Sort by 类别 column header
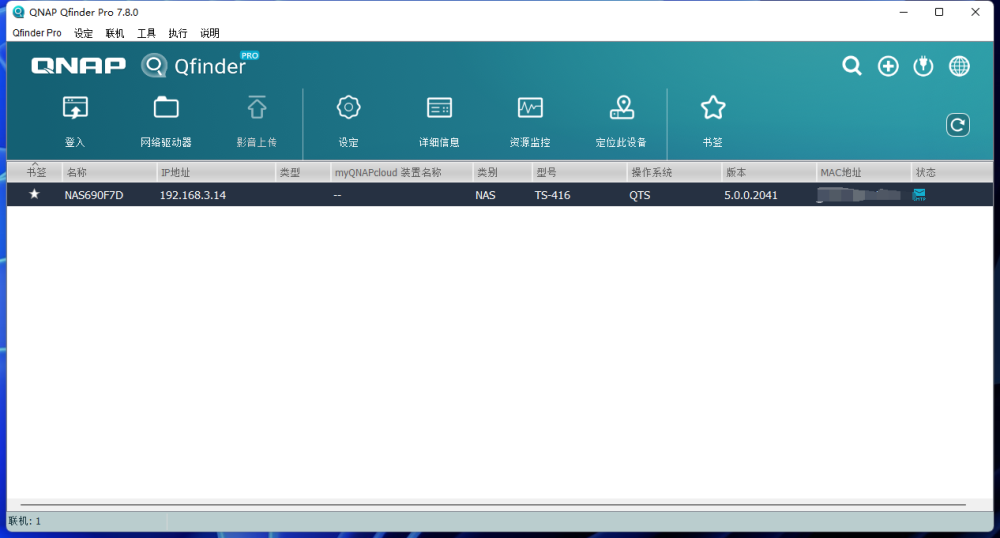Screen dimensions: 1000x538 pos(503,172)
